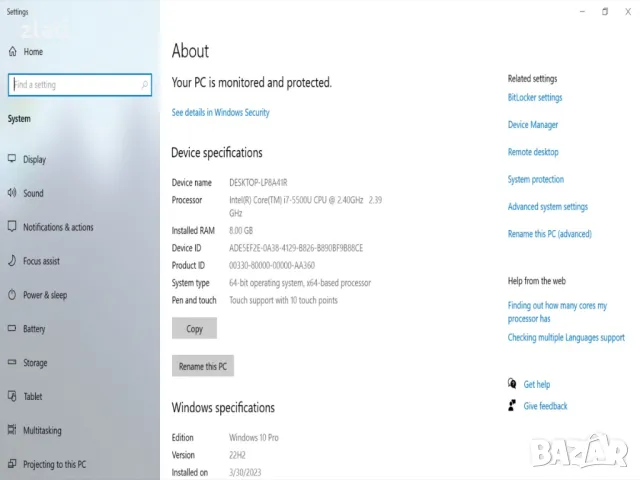Close the Settings window
640x480 pixels.
(x=628, y=12)
